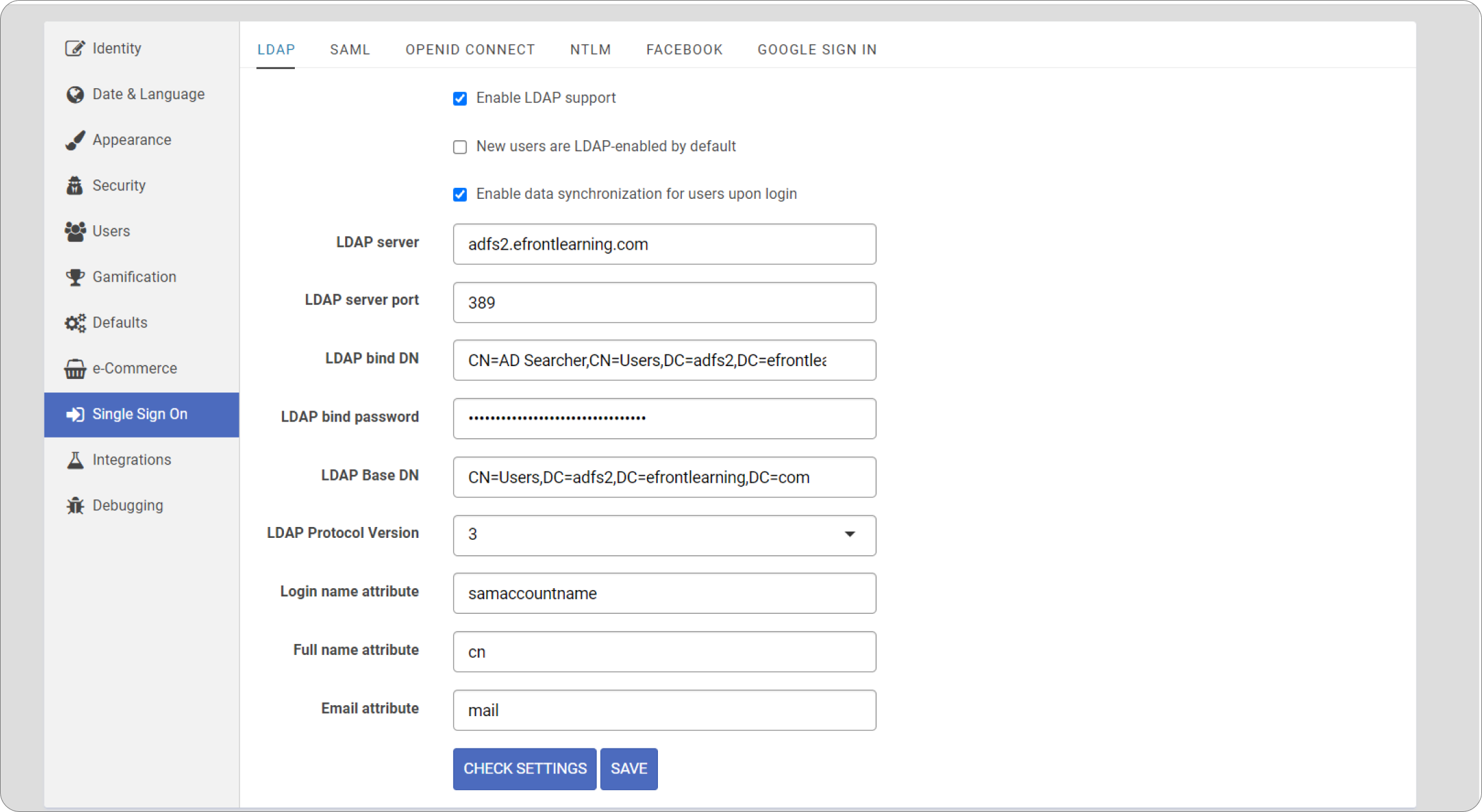Click the "Email attribute" label
Screen dimensions: 1482x812
coord(370,709)
